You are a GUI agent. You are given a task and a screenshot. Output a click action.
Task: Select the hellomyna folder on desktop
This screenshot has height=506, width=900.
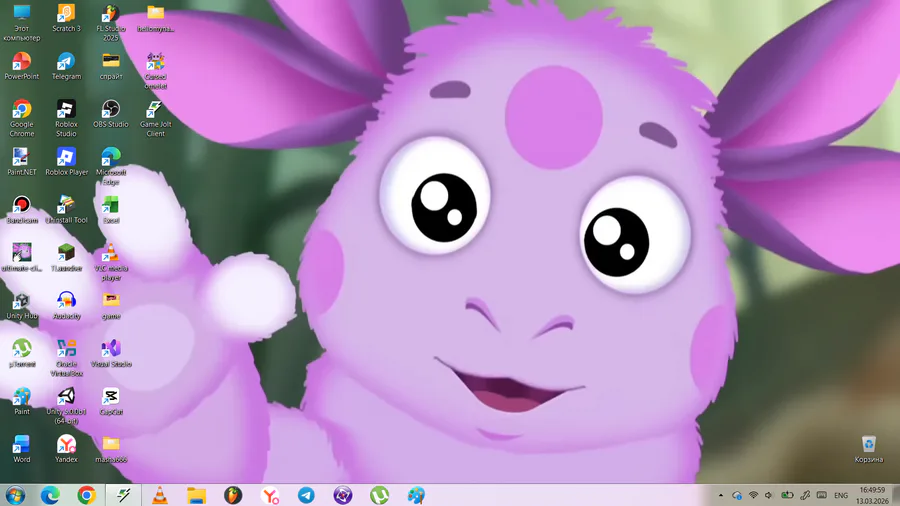point(156,18)
